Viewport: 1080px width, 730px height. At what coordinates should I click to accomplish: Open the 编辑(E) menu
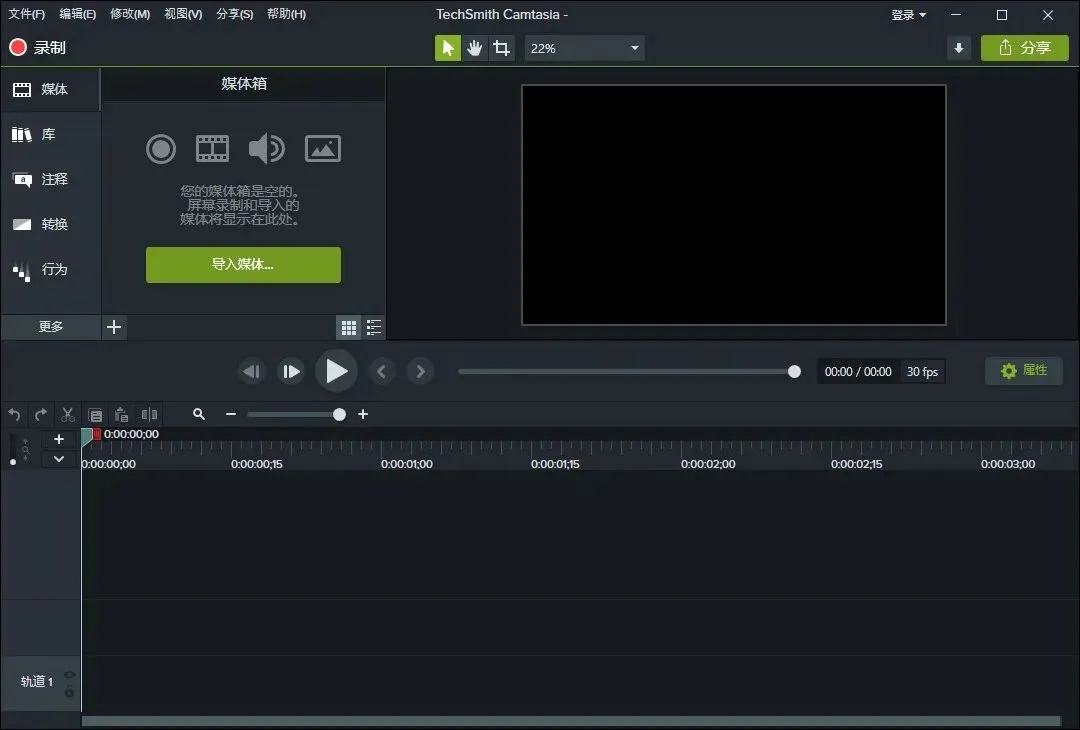pyautogui.click(x=77, y=14)
